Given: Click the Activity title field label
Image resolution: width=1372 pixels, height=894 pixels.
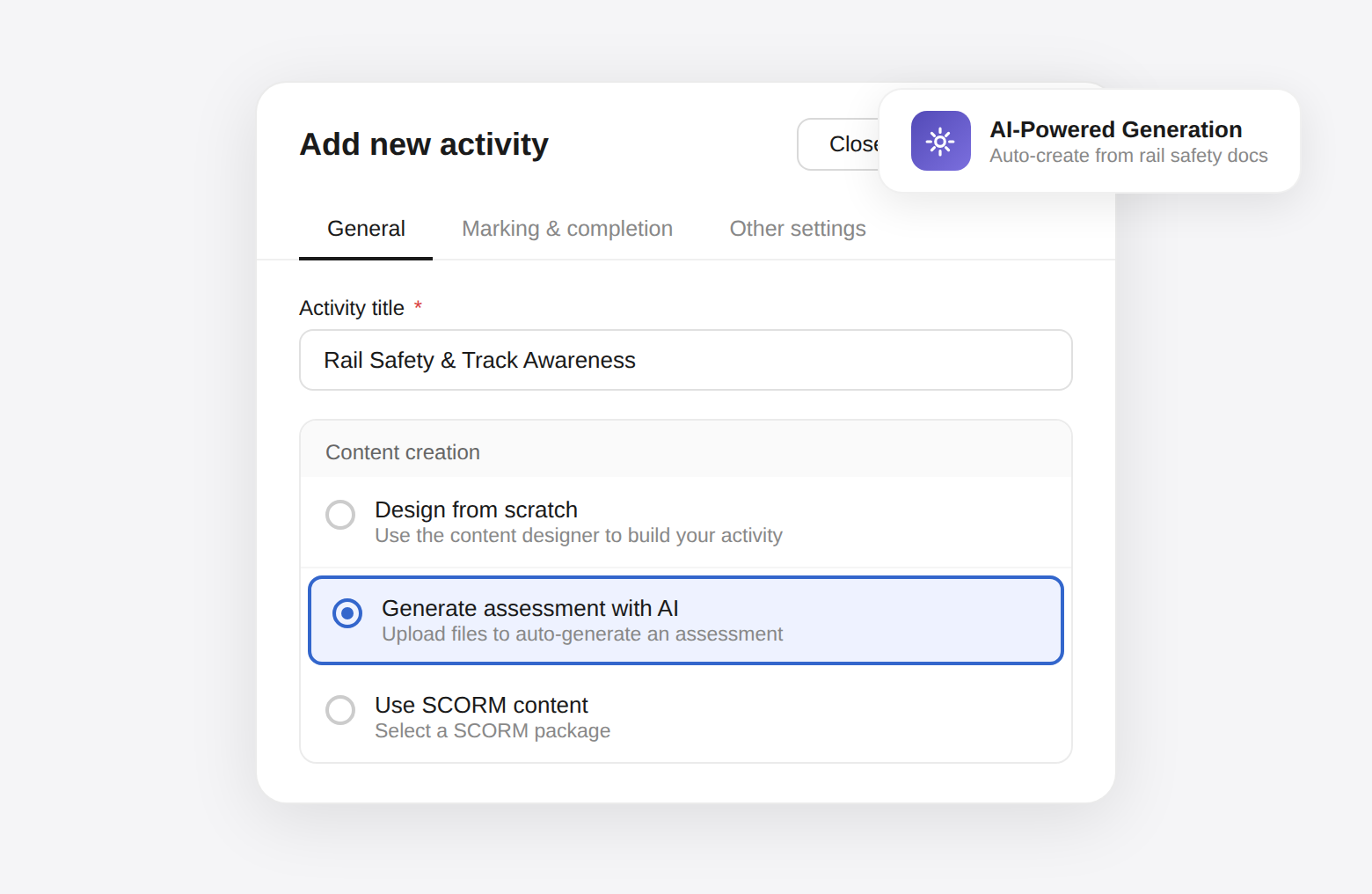Looking at the screenshot, I should click(x=352, y=308).
